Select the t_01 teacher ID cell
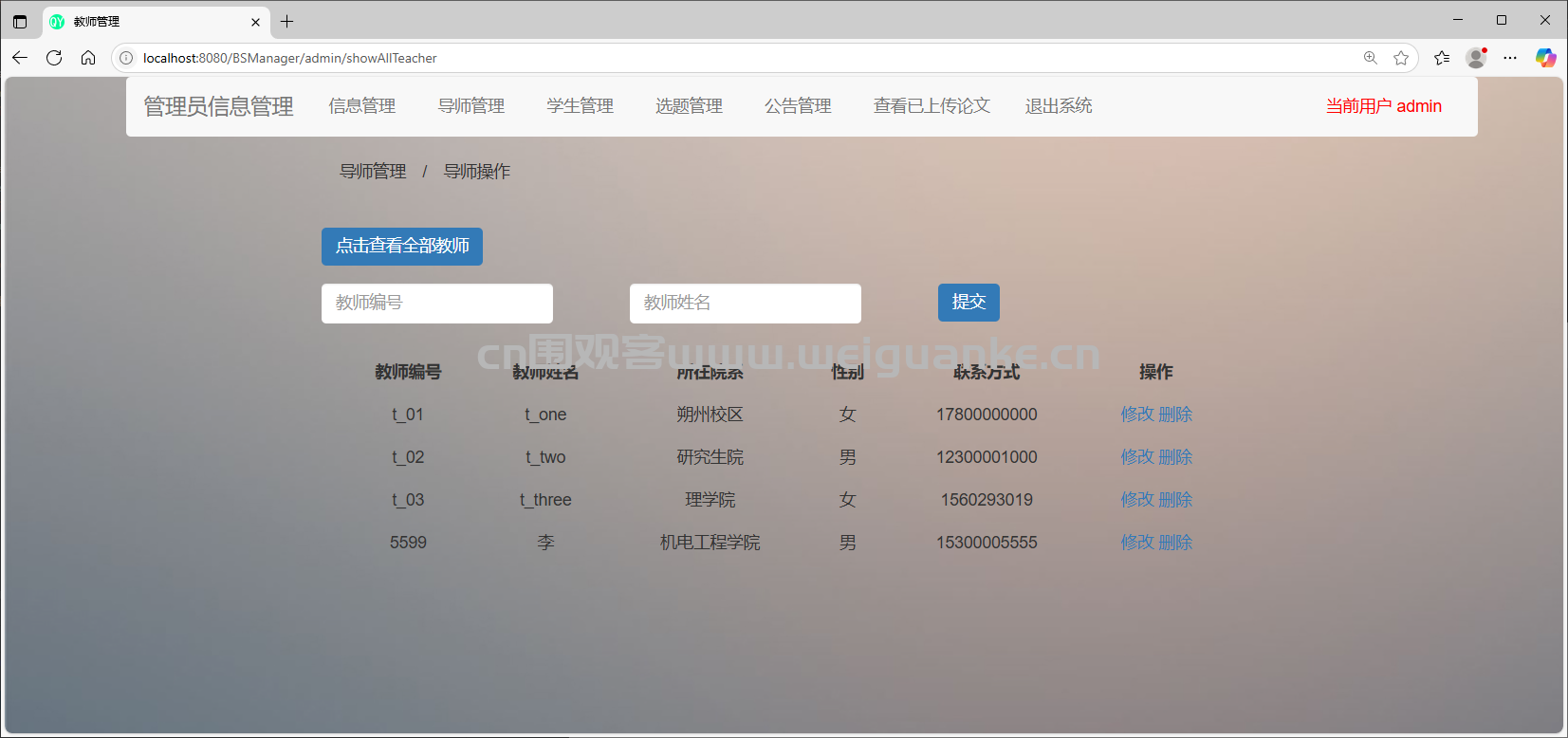The image size is (1568, 738). [x=408, y=415]
